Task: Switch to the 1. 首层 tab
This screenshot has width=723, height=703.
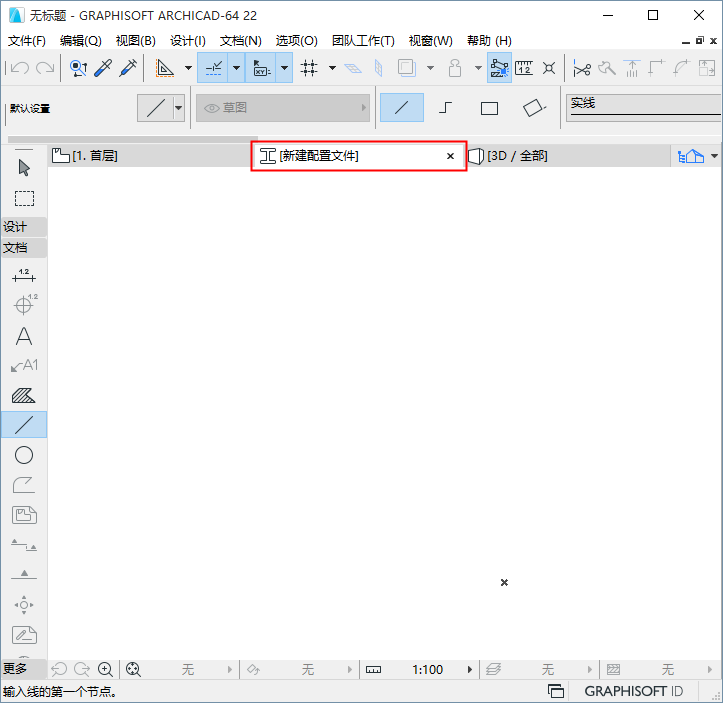Action: point(150,156)
